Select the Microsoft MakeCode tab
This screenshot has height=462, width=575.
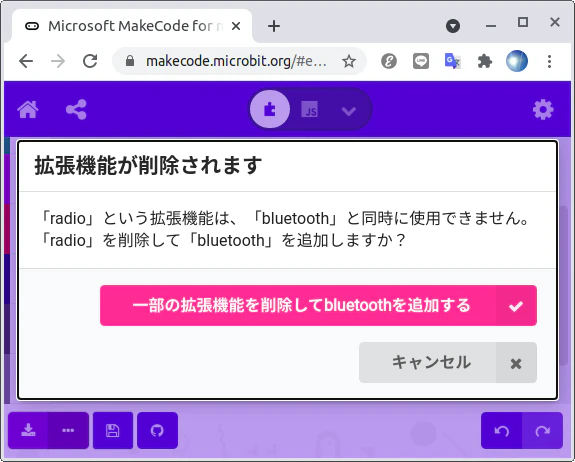click(x=132, y=26)
